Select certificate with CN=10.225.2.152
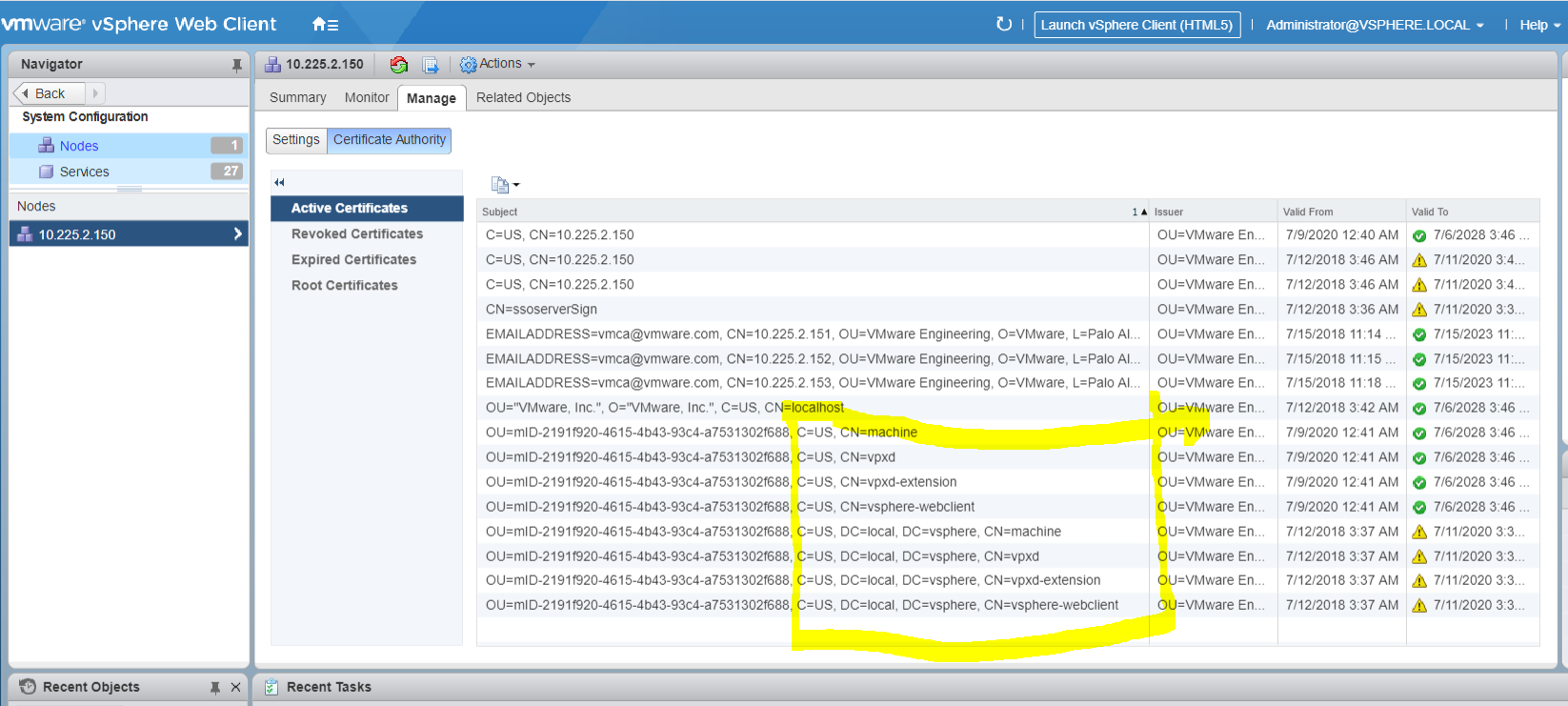 pos(1008,359)
